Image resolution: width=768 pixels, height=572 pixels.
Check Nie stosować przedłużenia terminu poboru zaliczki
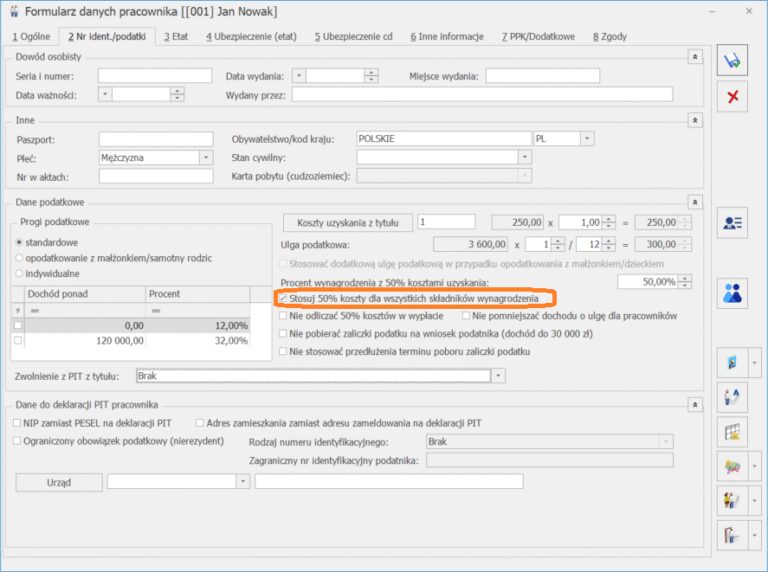(x=283, y=351)
